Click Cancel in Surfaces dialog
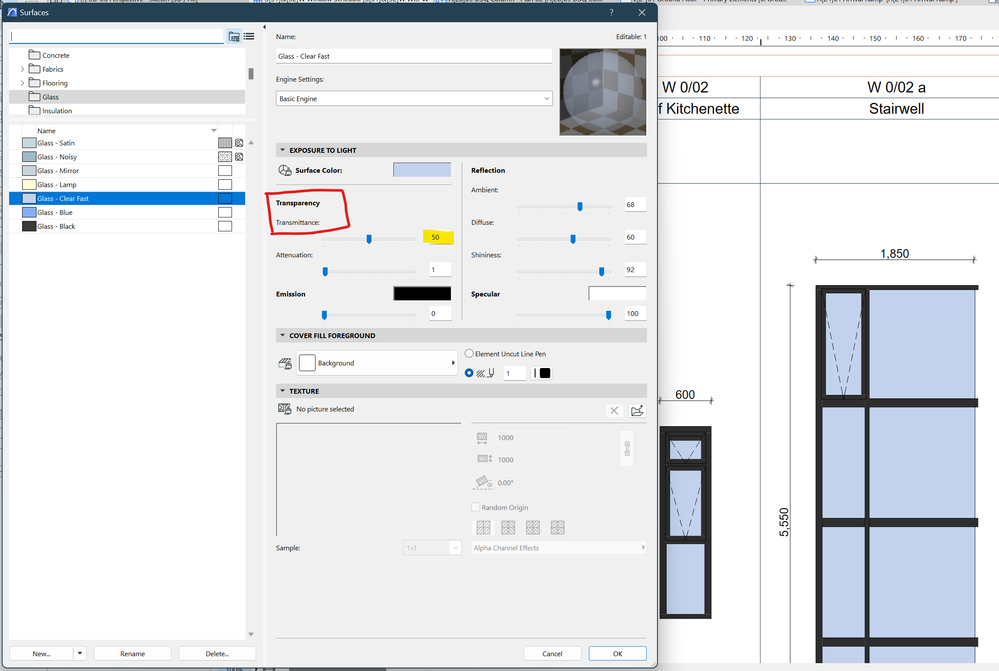This screenshot has height=671, width=999. [552, 654]
